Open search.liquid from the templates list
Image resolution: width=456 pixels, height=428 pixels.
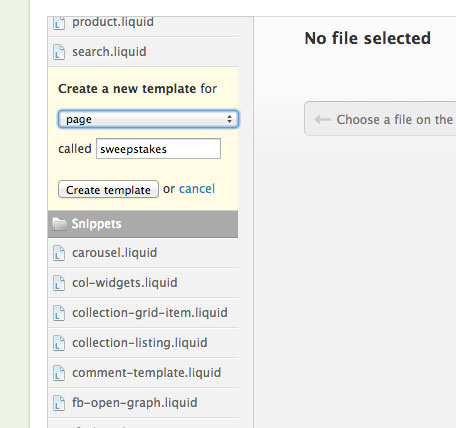(x=109, y=52)
